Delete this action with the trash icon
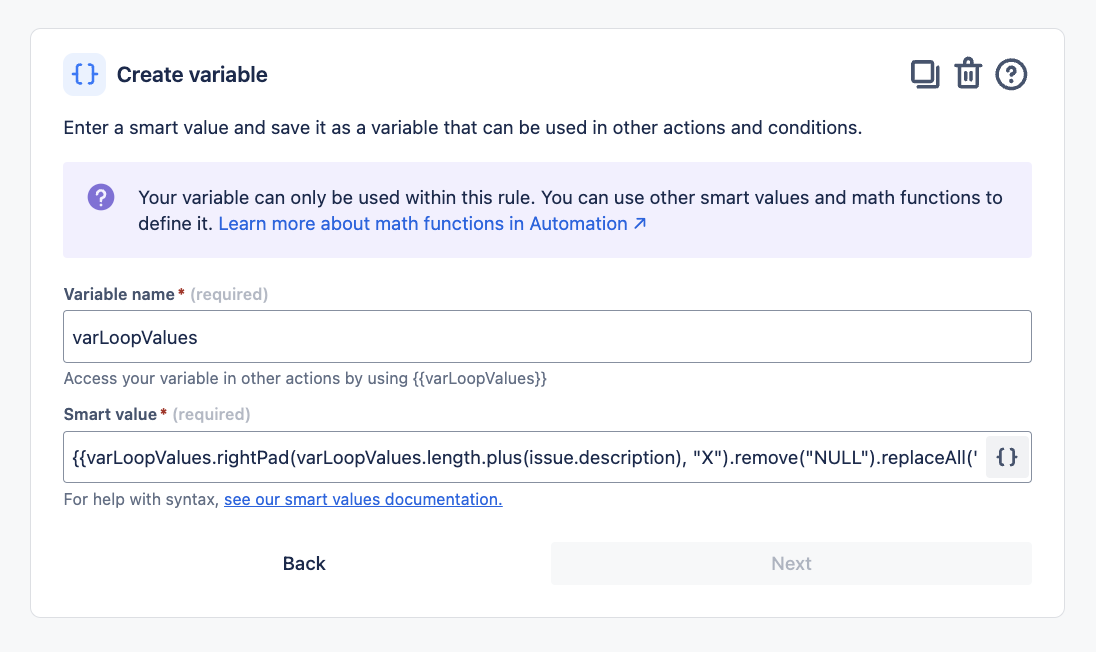 (x=968, y=75)
